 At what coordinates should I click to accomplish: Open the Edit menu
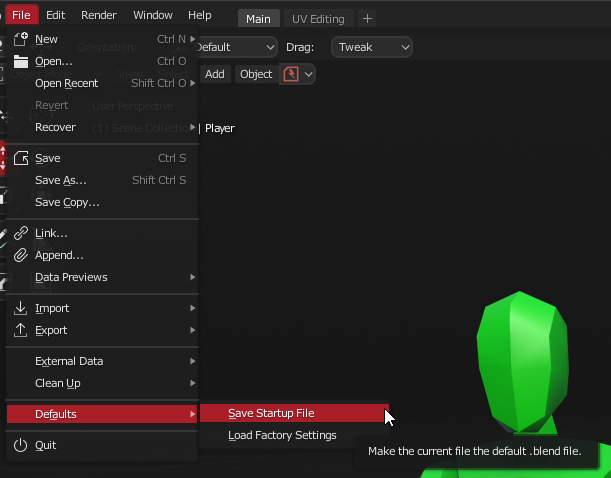coord(55,15)
